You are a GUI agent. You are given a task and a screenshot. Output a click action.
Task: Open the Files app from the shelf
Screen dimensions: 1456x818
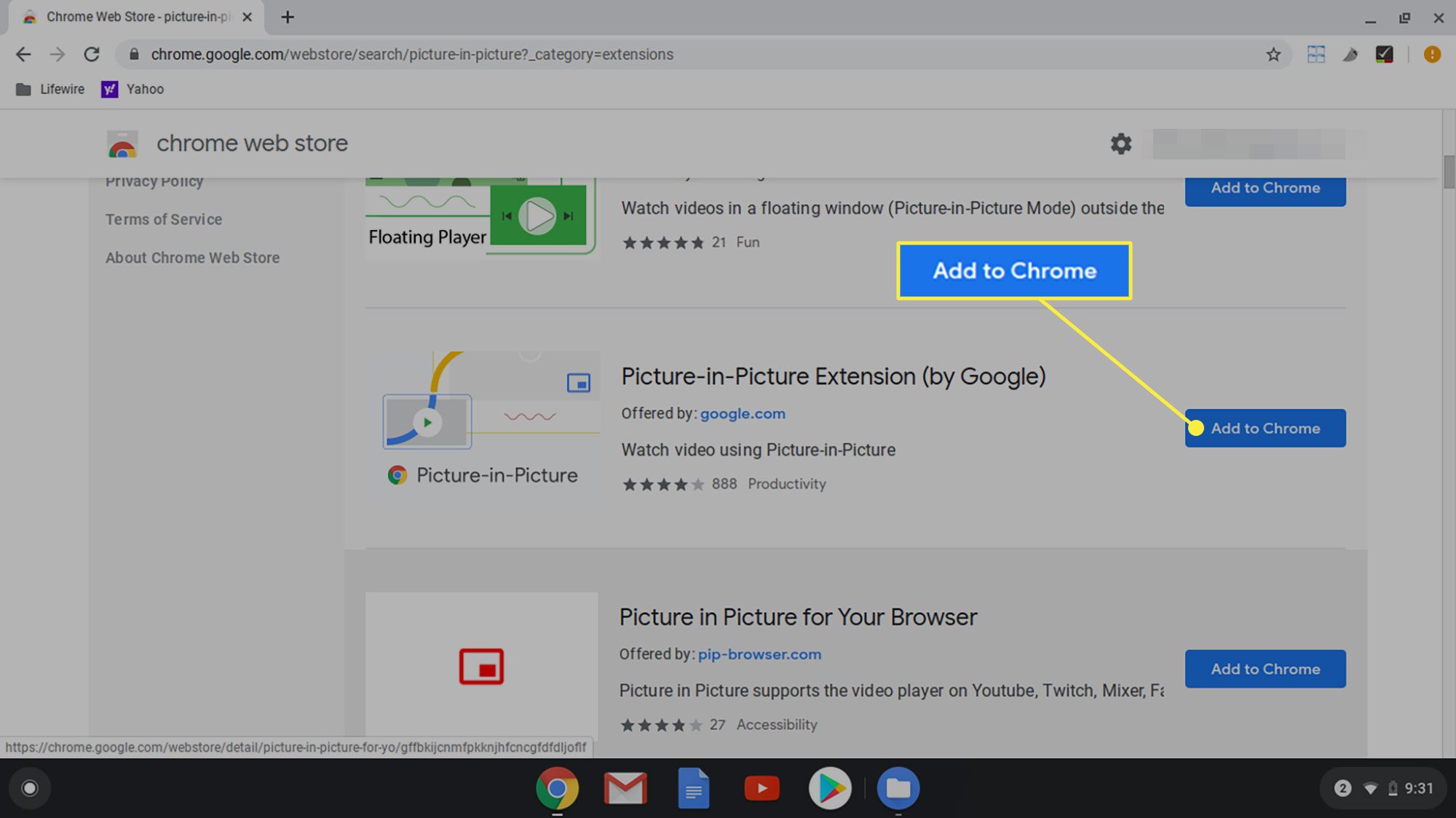pyautogui.click(x=898, y=788)
